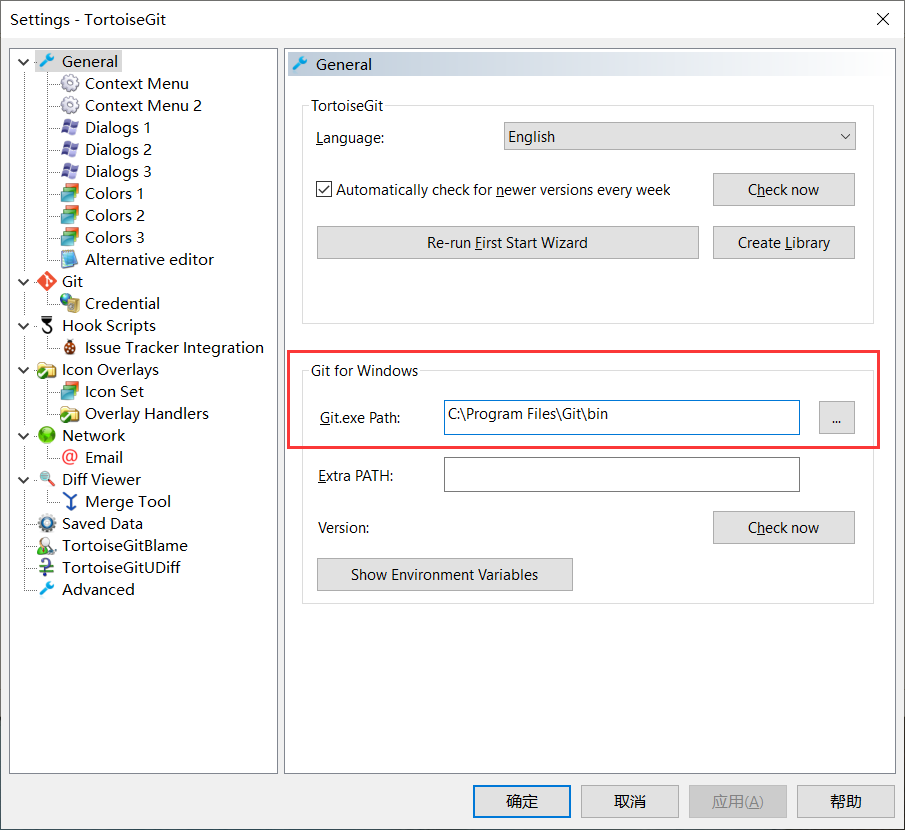Click the Extra PATH input field
Image resolution: width=905 pixels, height=830 pixels.
click(622, 474)
